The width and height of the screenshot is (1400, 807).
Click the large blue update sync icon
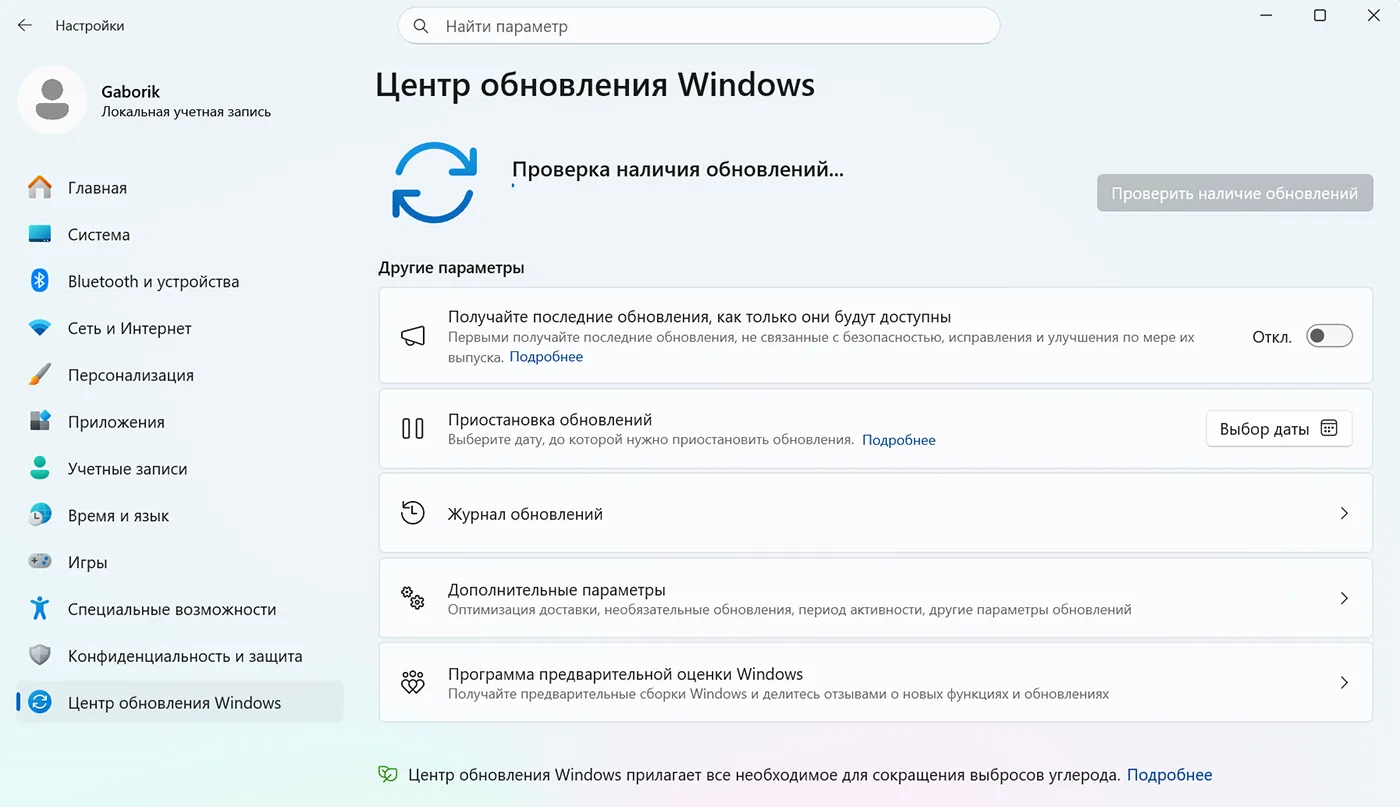434,181
